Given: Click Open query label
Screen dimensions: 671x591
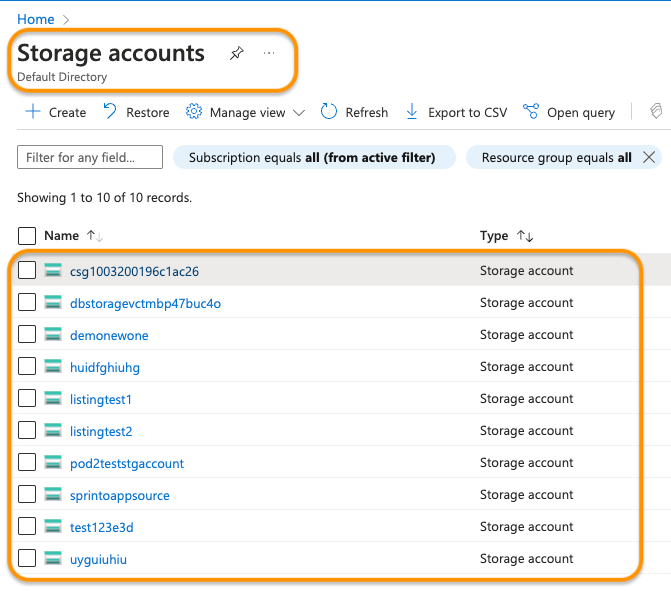Looking at the screenshot, I should click(x=581, y=113).
